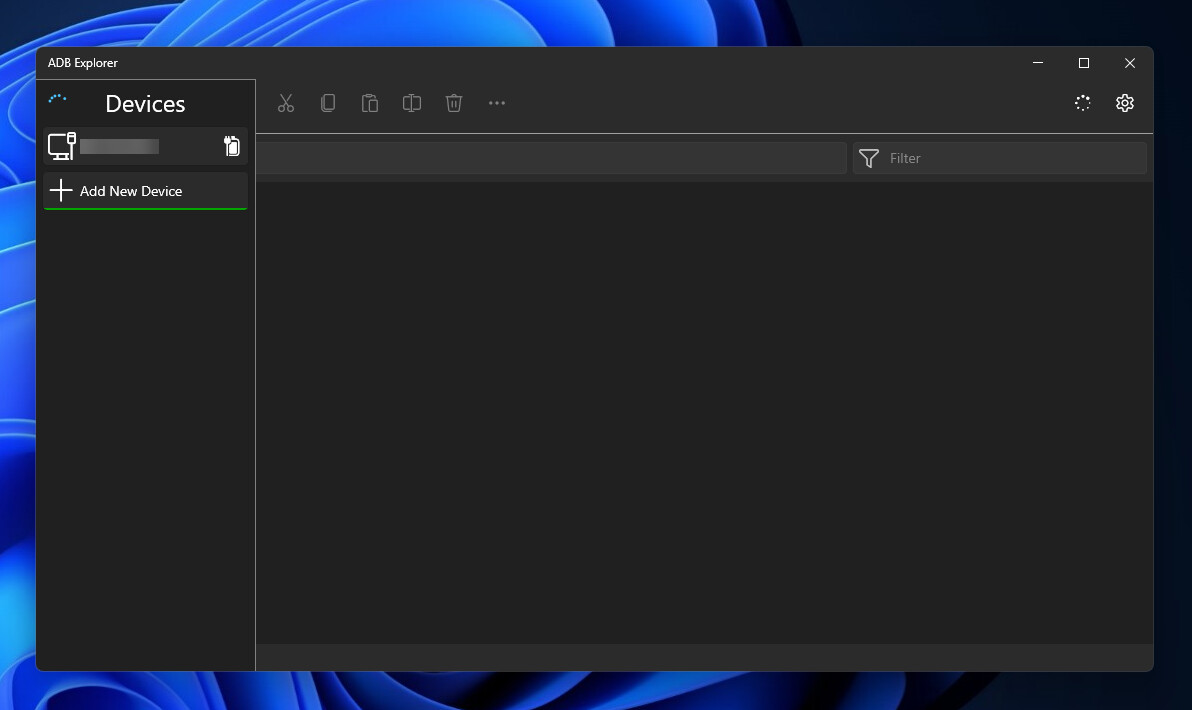This screenshot has height=710, width=1192.
Task: Click the path navigation bar
Action: click(551, 158)
